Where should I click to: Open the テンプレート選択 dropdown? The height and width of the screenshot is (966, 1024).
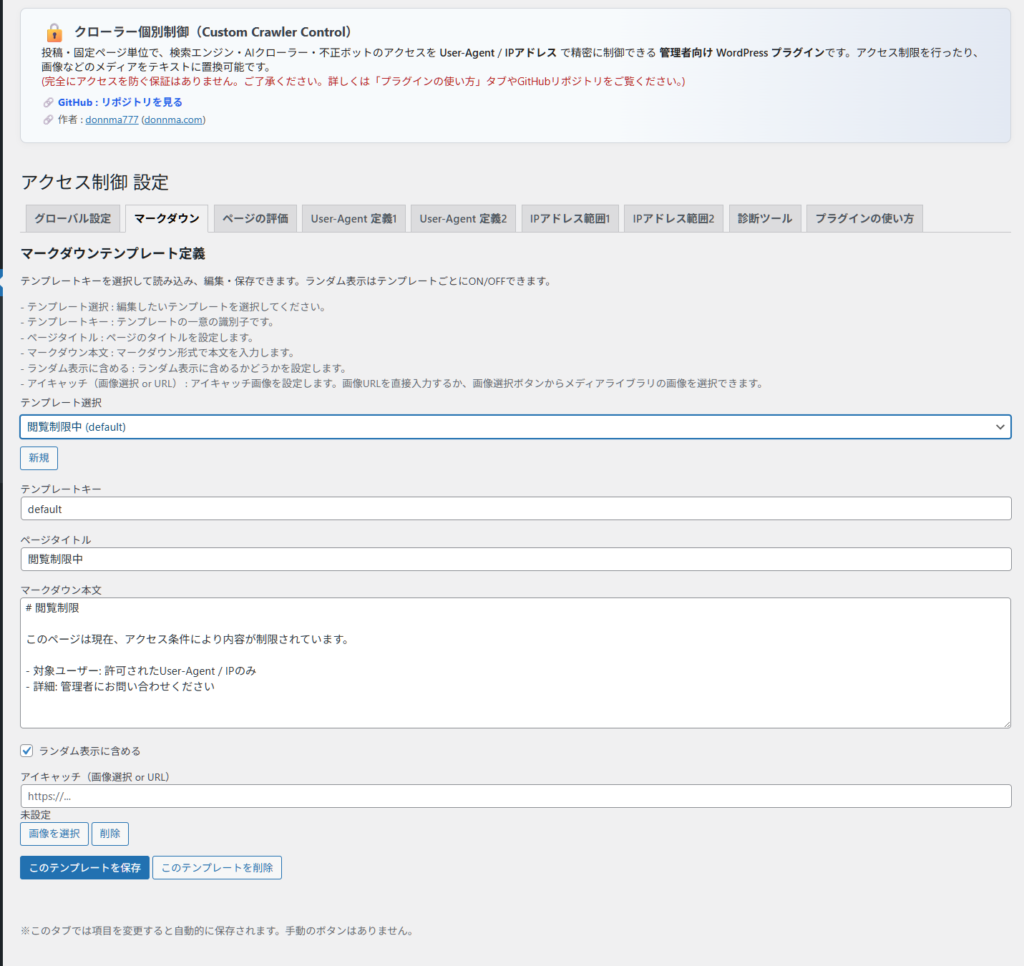point(515,427)
